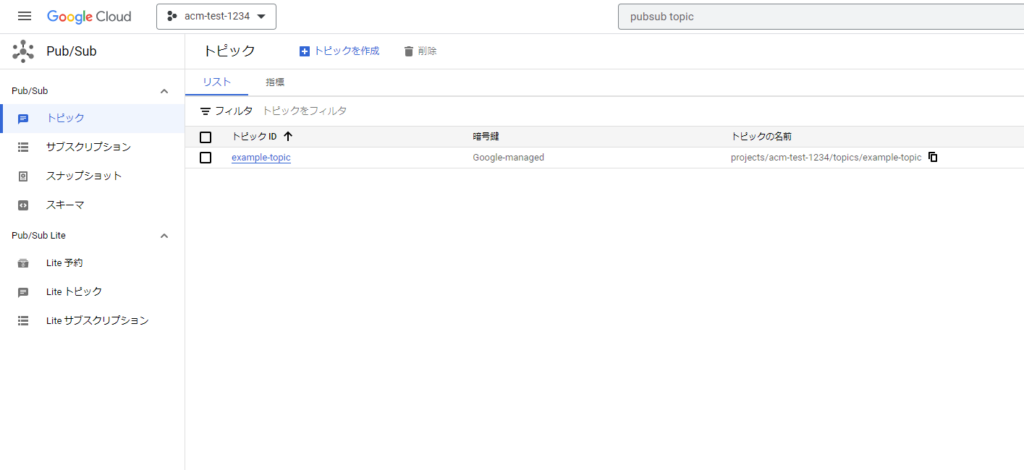1024x470 pixels.
Task: Click the 暗号鍵 column header
Action: [x=486, y=136]
